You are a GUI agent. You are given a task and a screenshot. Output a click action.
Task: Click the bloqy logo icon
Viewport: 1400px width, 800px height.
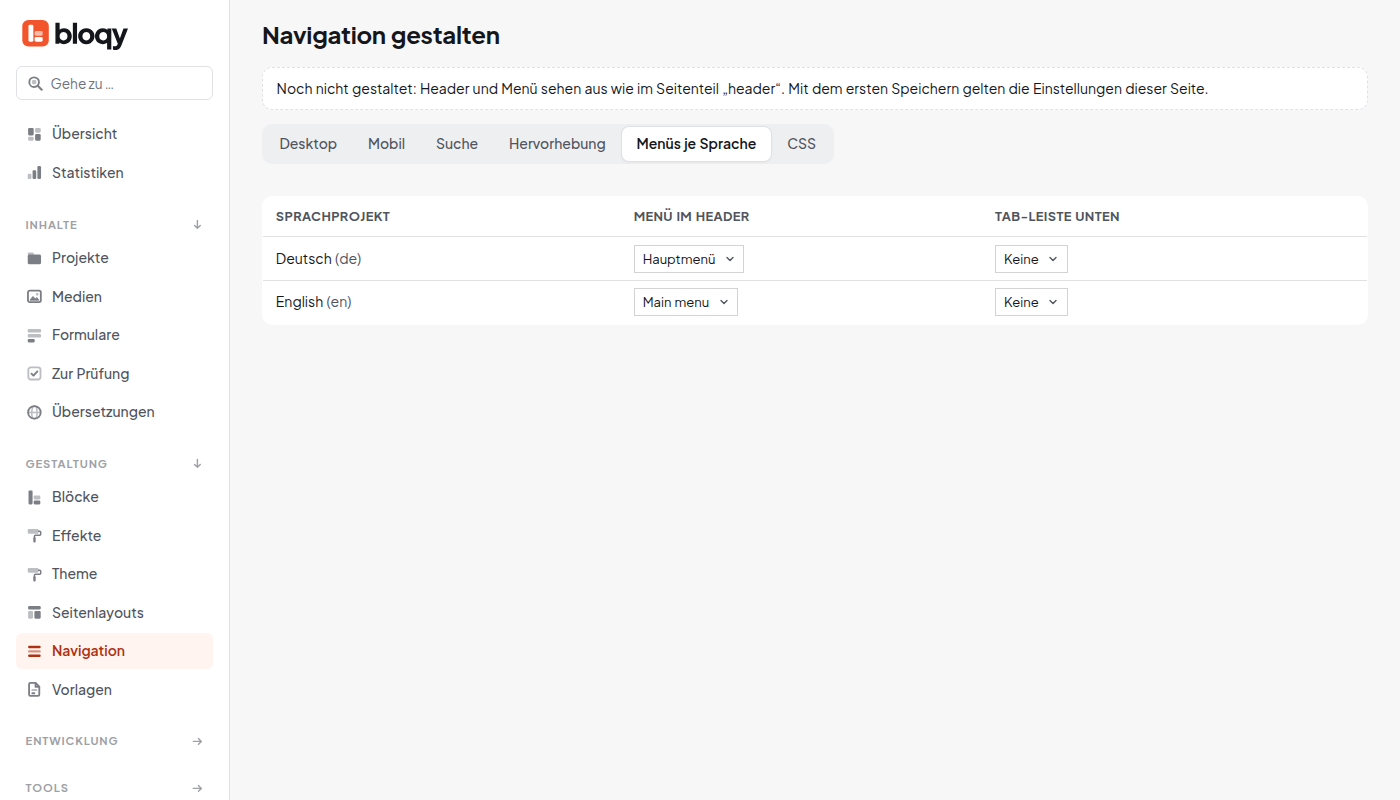point(35,34)
